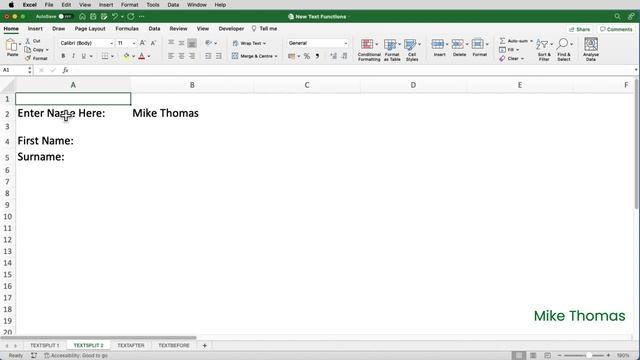Click the Home icon in the title bar

[x=82, y=16]
